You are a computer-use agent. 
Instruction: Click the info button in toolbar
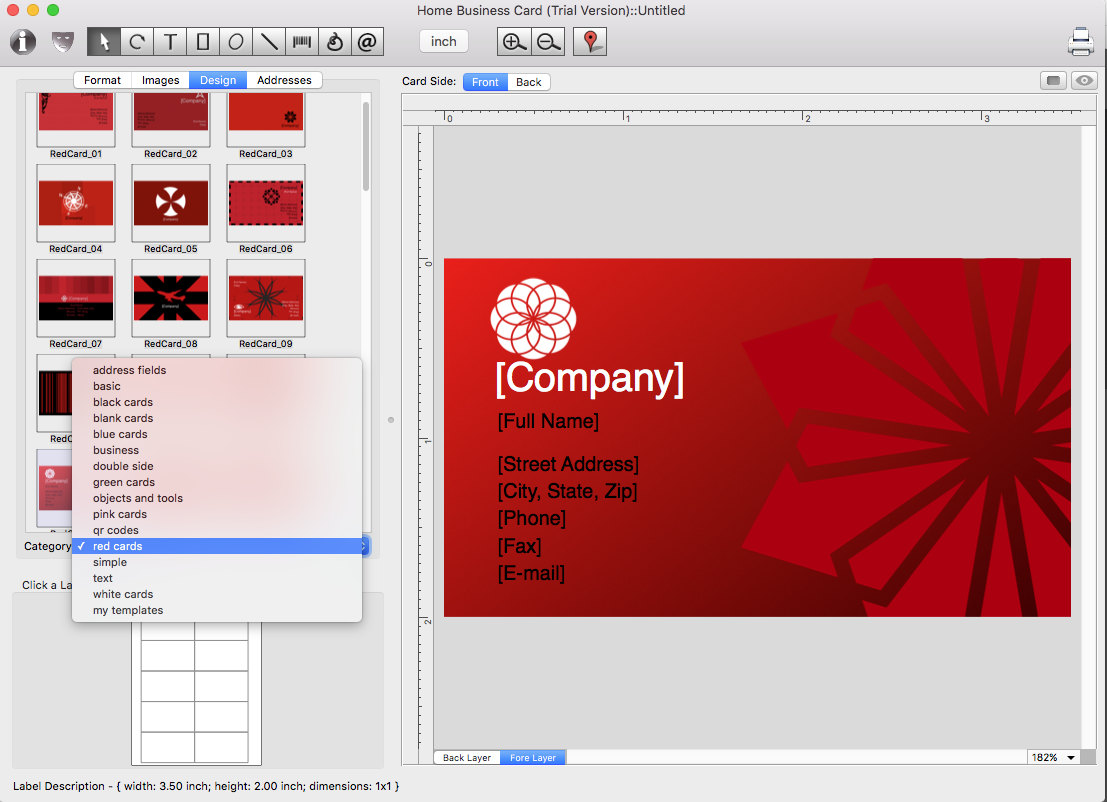(x=23, y=42)
